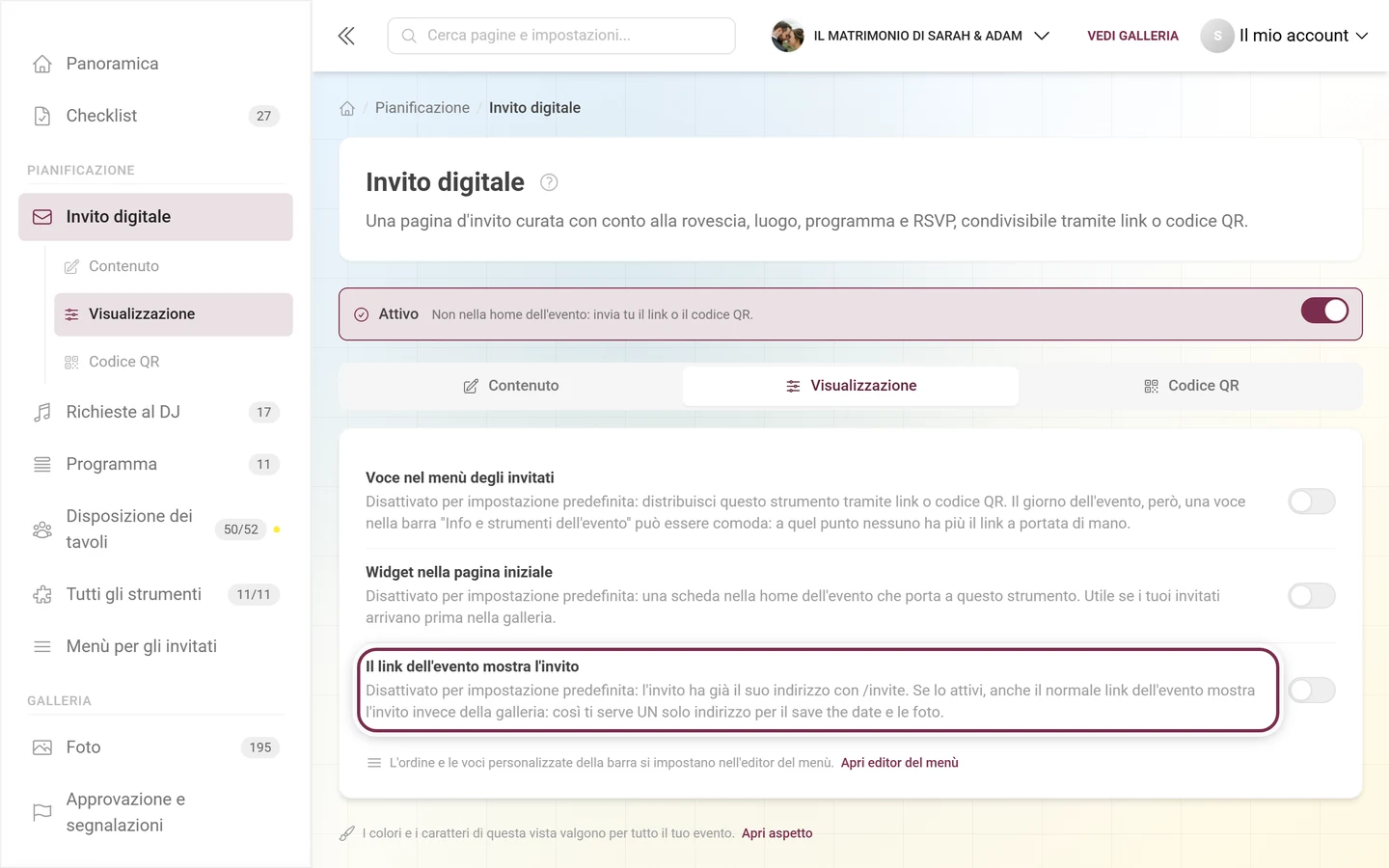Expand the Il mio account menu

pyautogui.click(x=1285, y=36)
